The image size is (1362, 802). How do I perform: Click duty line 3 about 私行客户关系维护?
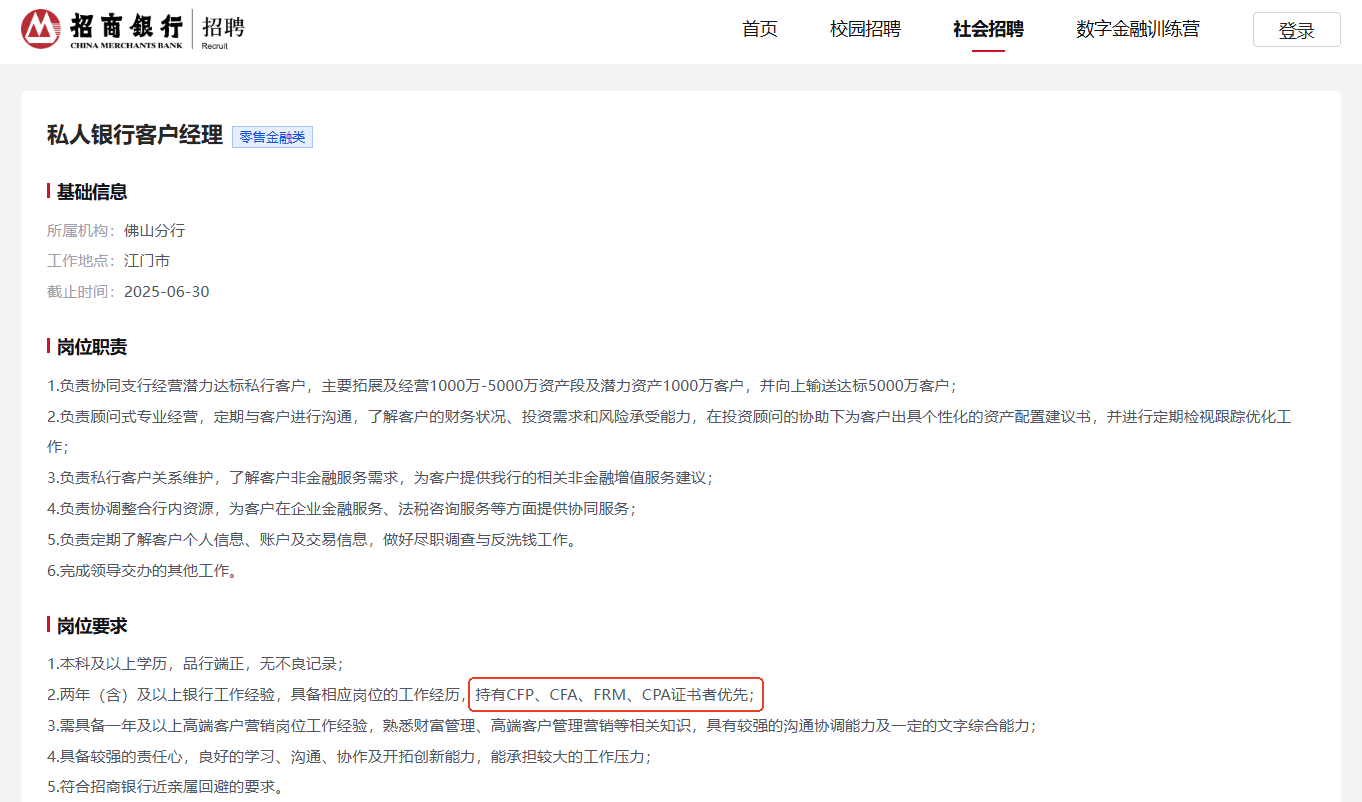coord(380,478)
